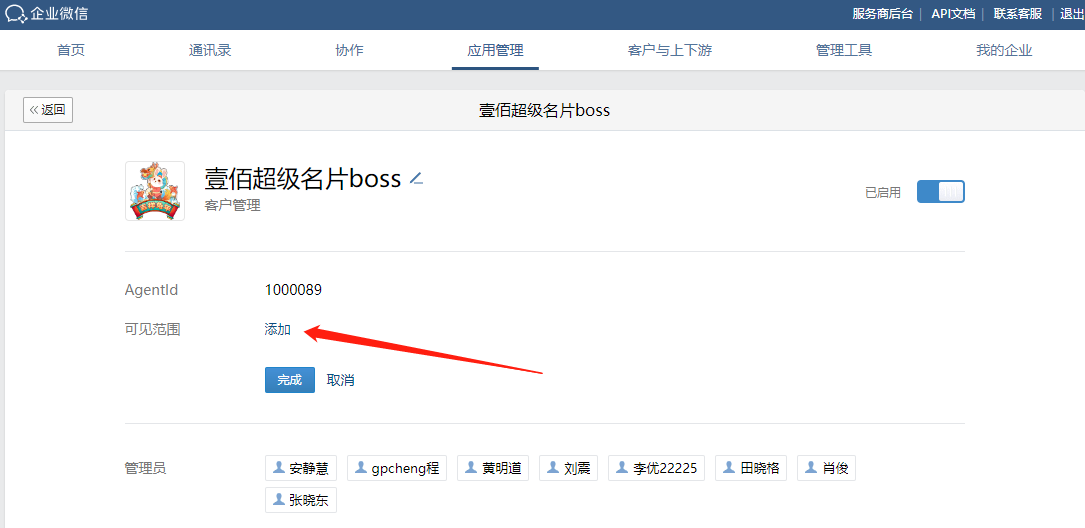Select the gpcheng程 administrator name
Screen dimensions: 1085x528
coord(405,468)
